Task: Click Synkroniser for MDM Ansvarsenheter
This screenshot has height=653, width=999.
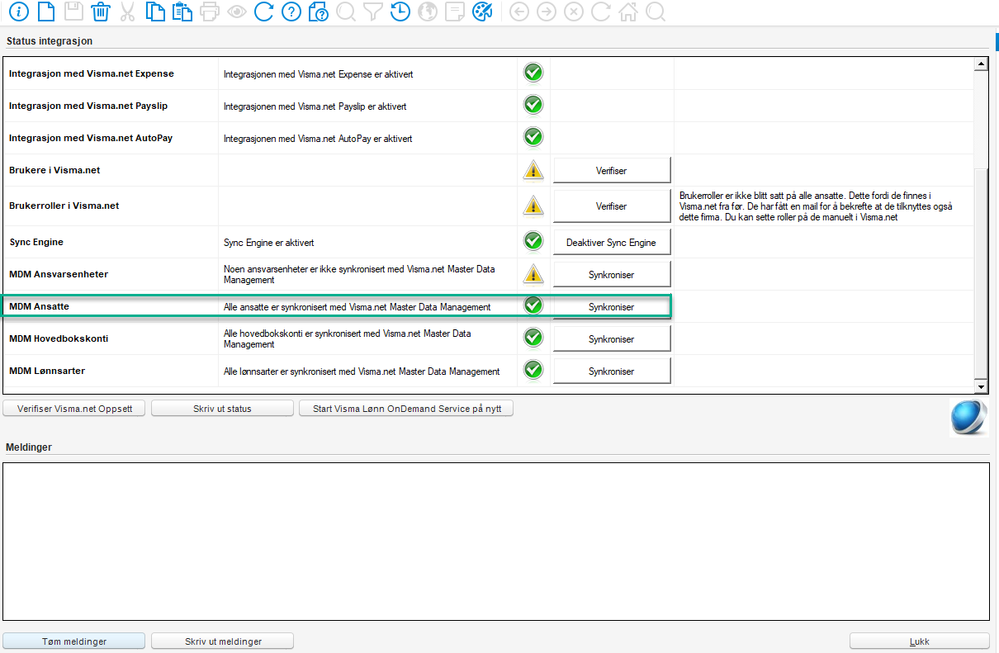Action: pyautogui.click(x=612, y=275)
